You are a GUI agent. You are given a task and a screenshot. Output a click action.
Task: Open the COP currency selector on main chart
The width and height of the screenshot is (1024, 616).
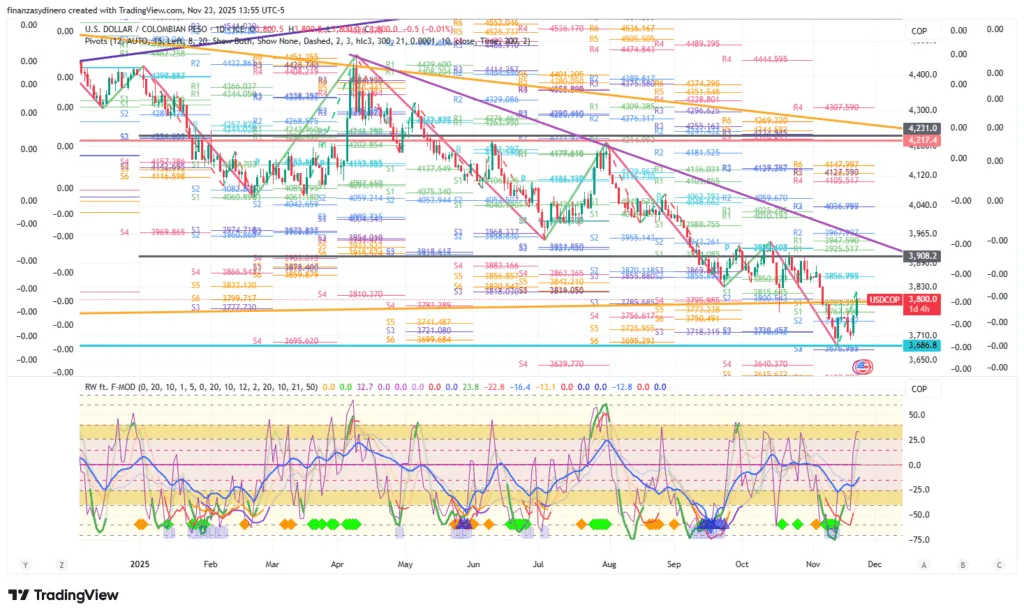point(919,32)
